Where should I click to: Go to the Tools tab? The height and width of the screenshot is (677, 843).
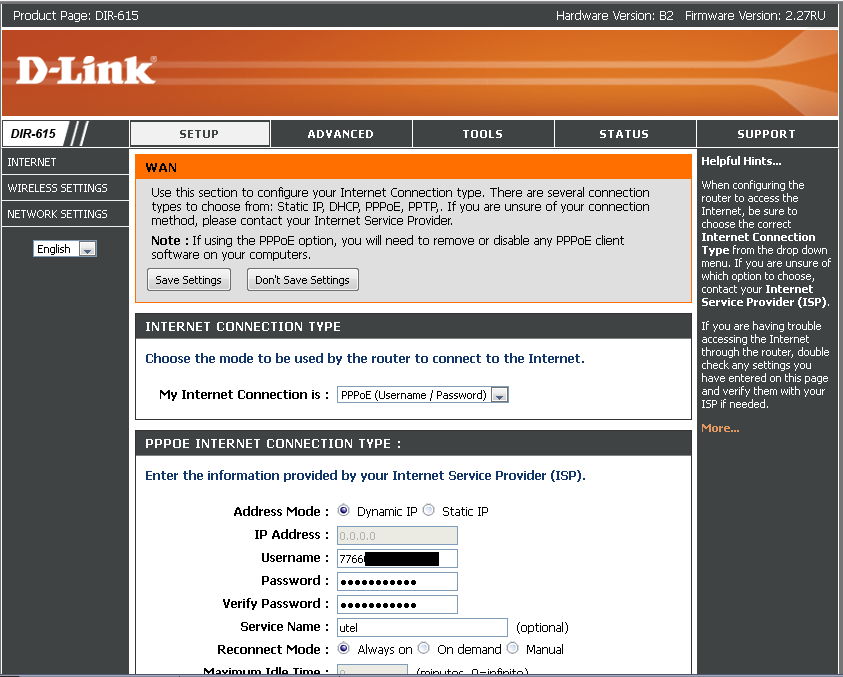click(x=482, y=134)
